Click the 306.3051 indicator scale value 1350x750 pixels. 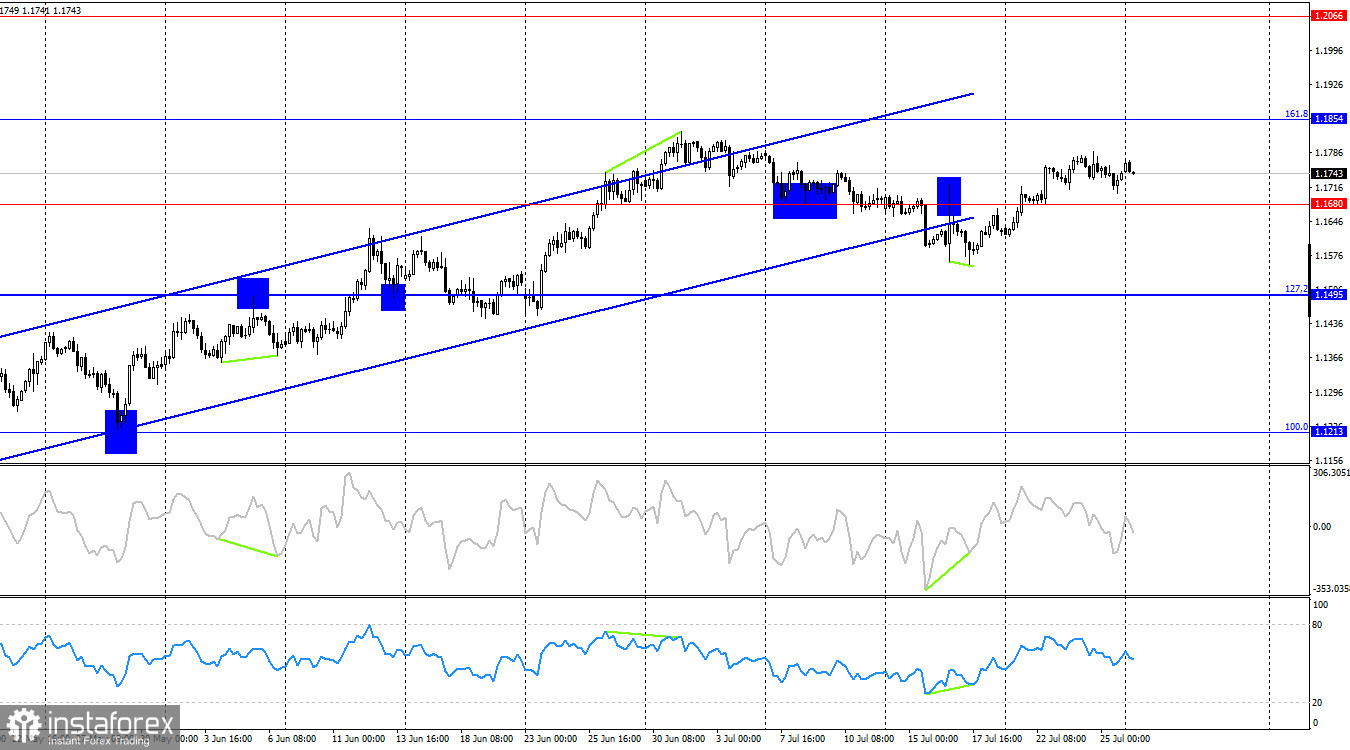coord(1330,473)
